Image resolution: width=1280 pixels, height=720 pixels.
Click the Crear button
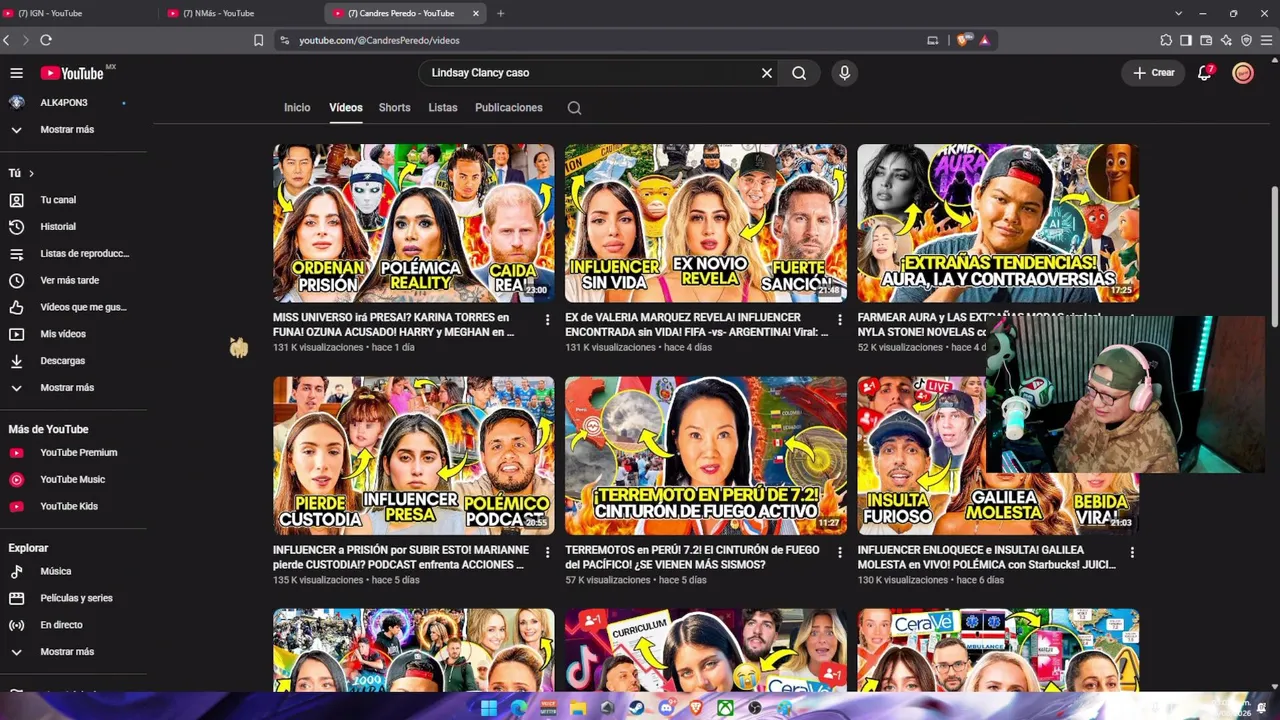pyautogui.click(x=1153, y=73)
